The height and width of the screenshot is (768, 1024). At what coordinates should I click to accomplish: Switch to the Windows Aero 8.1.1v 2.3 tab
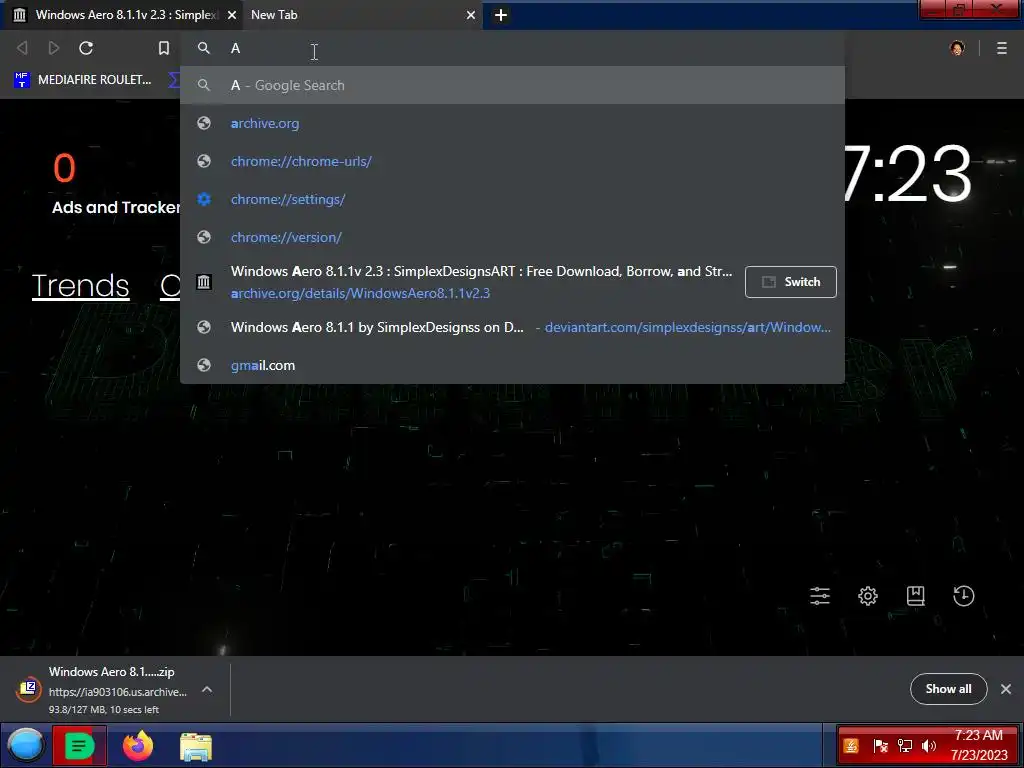[121, 14]
